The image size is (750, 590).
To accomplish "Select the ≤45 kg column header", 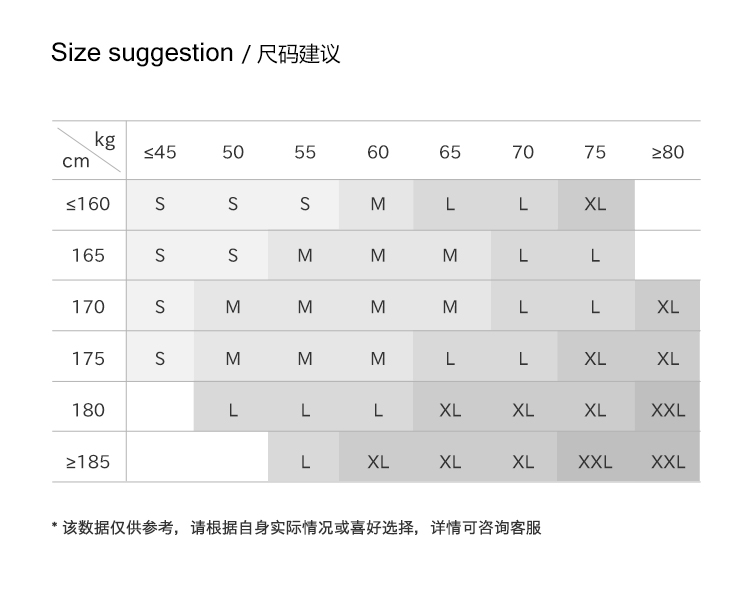I will click(160, 152).
